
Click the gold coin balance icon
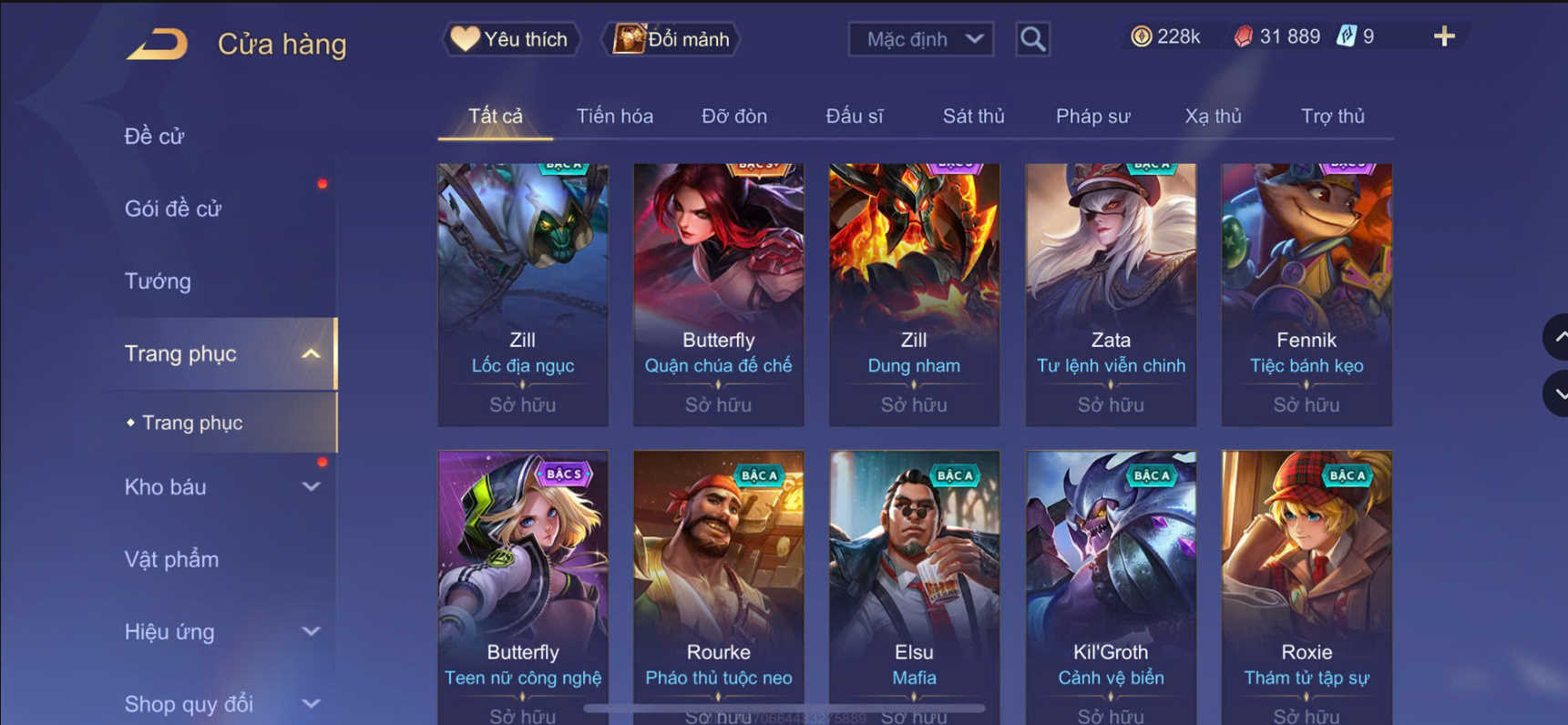[1141, 36]
